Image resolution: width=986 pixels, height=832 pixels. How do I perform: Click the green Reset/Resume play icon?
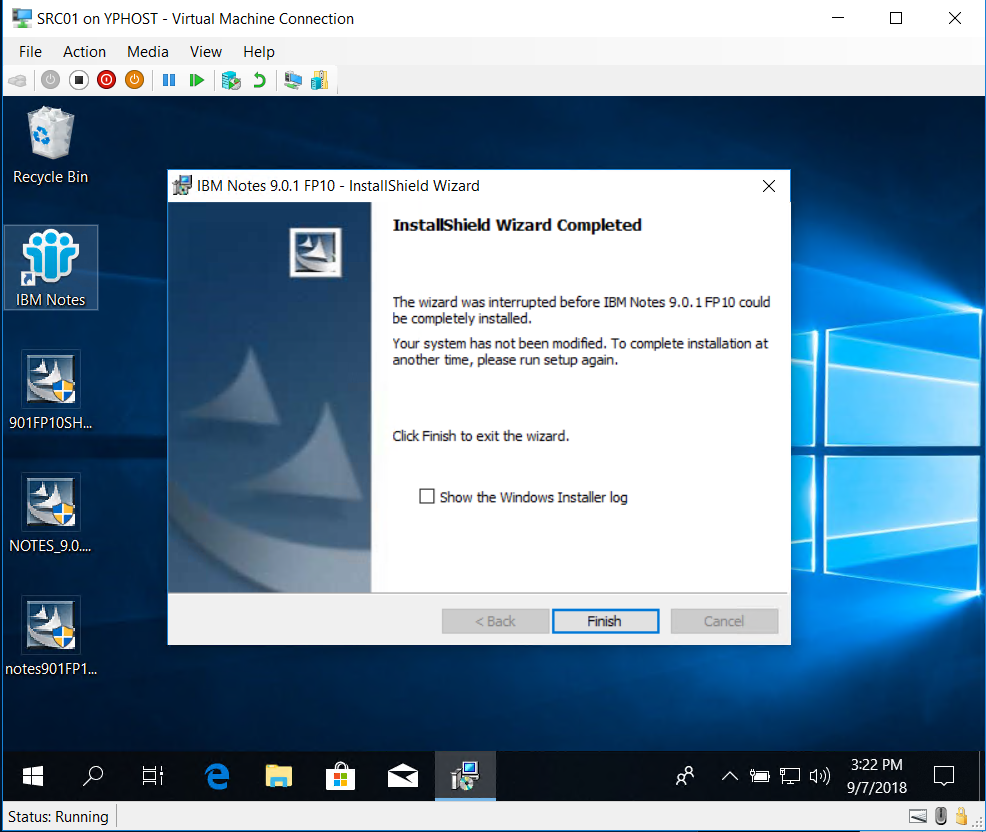click(196, 80)
